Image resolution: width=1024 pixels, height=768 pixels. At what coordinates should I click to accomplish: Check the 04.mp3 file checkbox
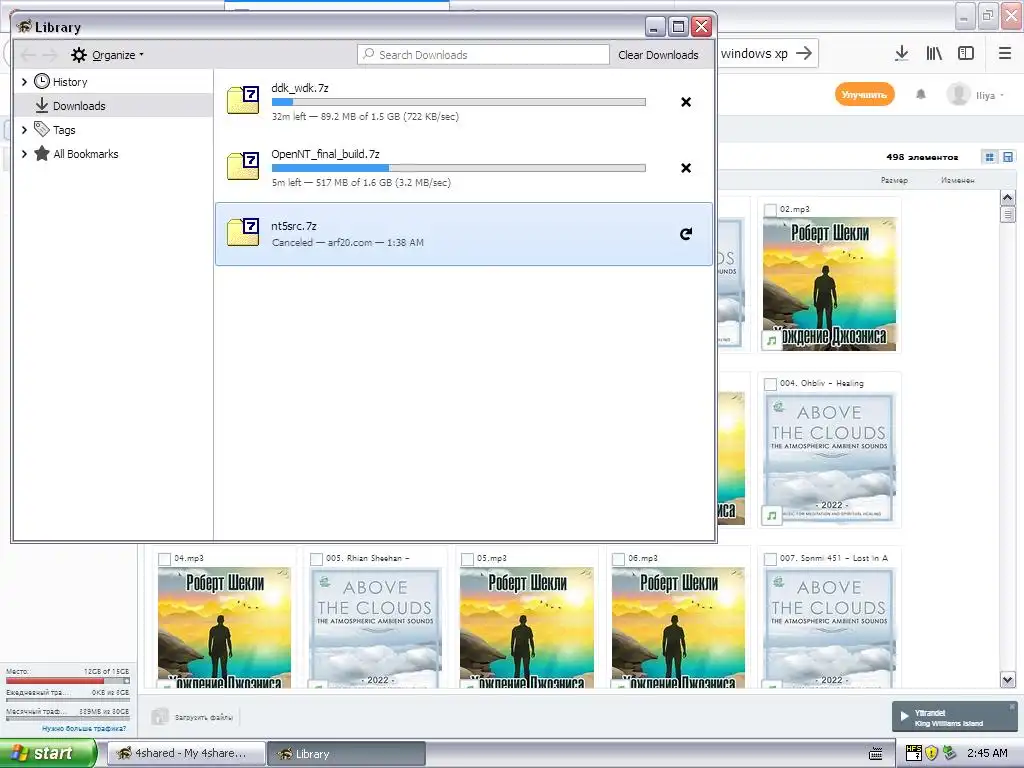pyautogui.click(x=165, y=559)
